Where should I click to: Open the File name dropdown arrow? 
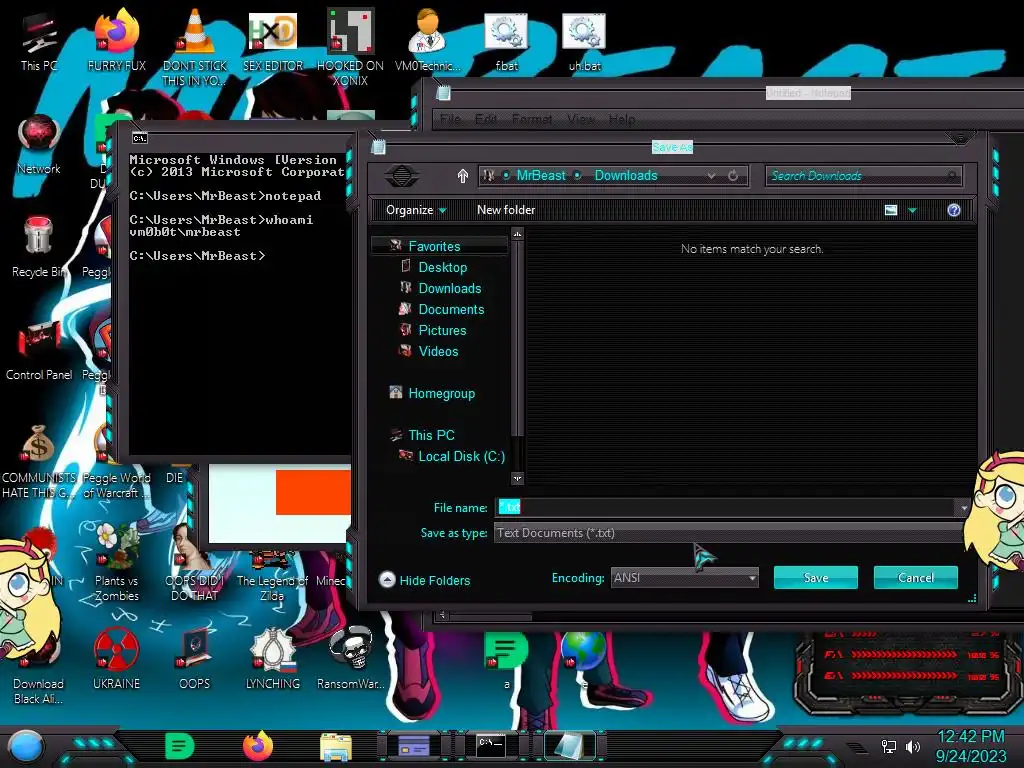pos(964,507)
